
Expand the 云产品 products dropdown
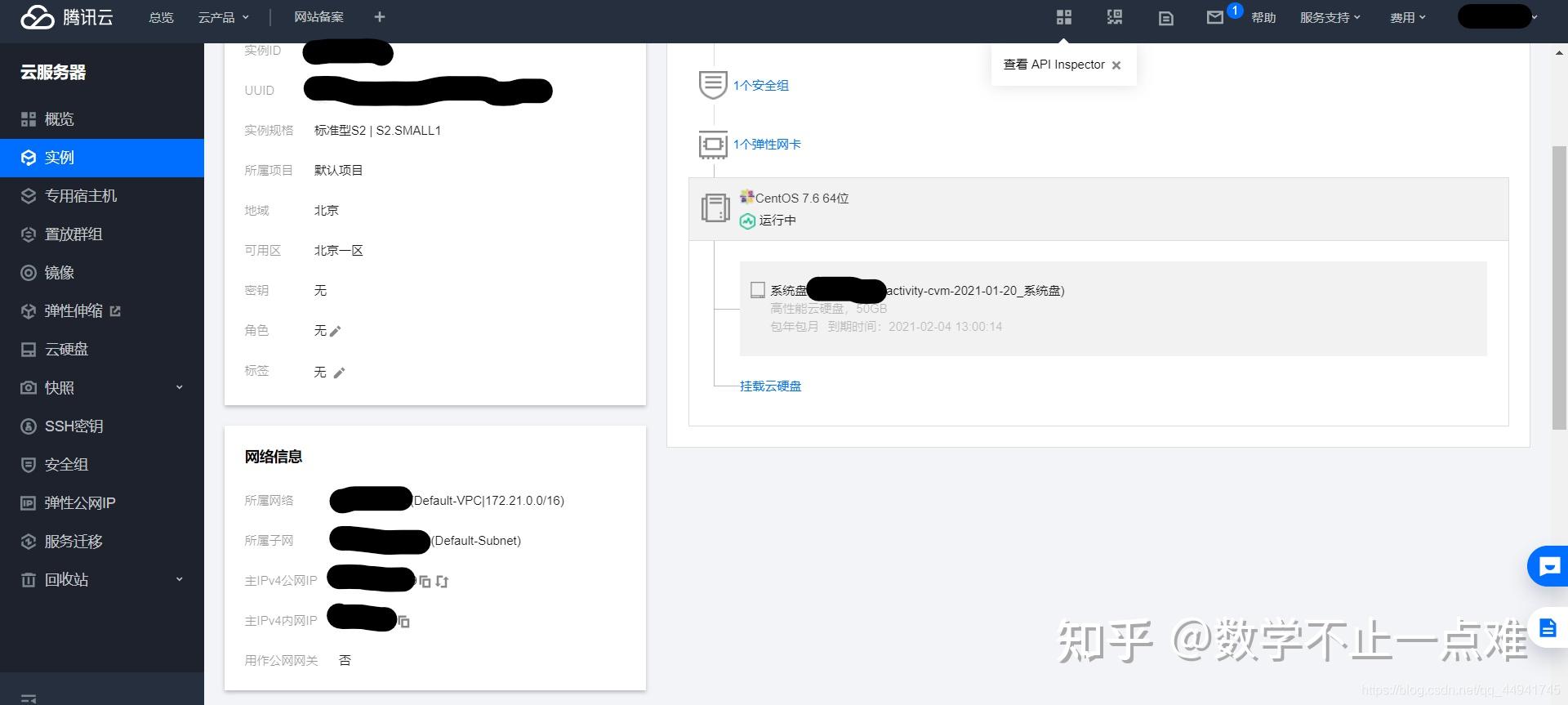[x=223, y=17]
